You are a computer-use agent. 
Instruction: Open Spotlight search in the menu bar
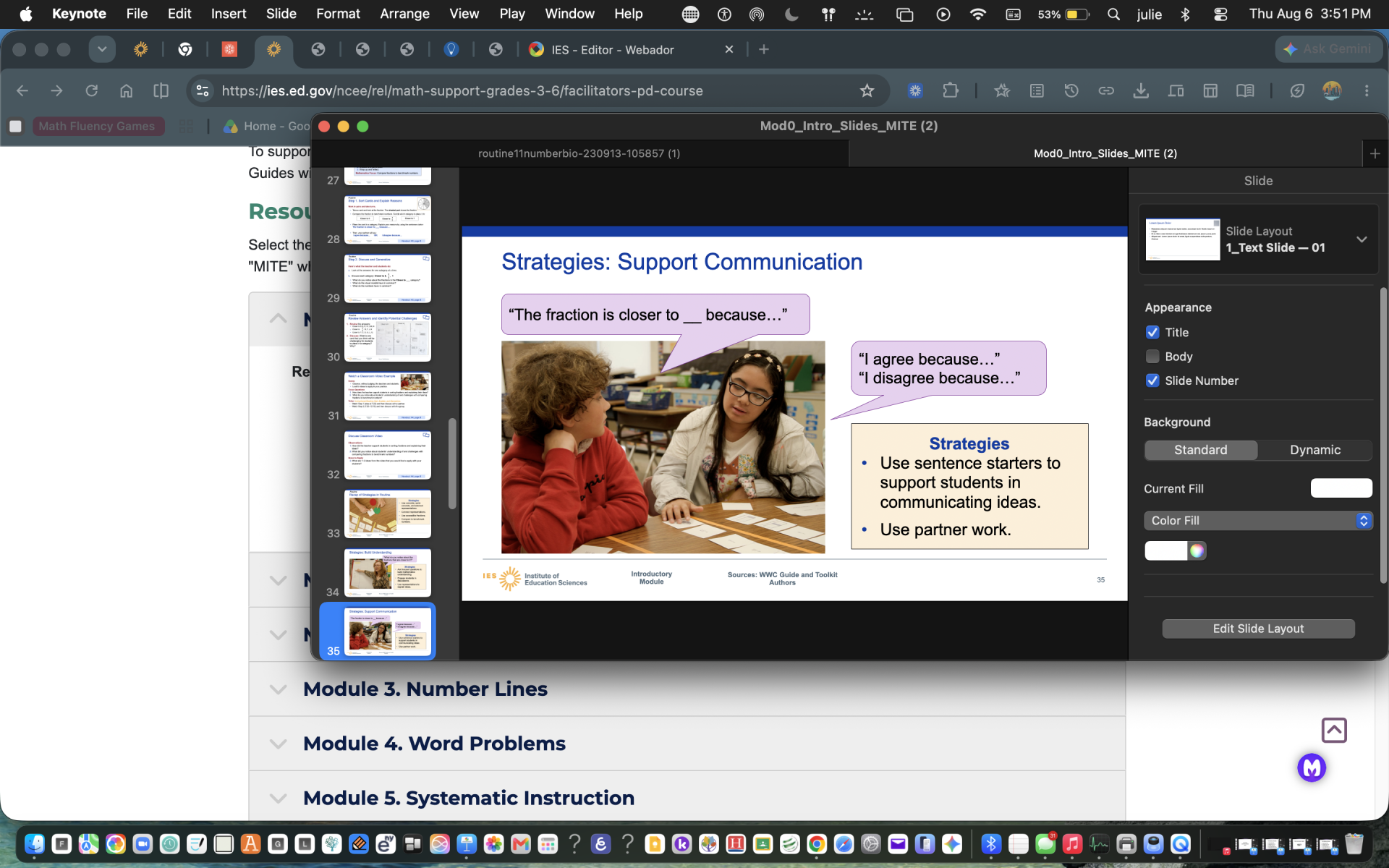1114,14
